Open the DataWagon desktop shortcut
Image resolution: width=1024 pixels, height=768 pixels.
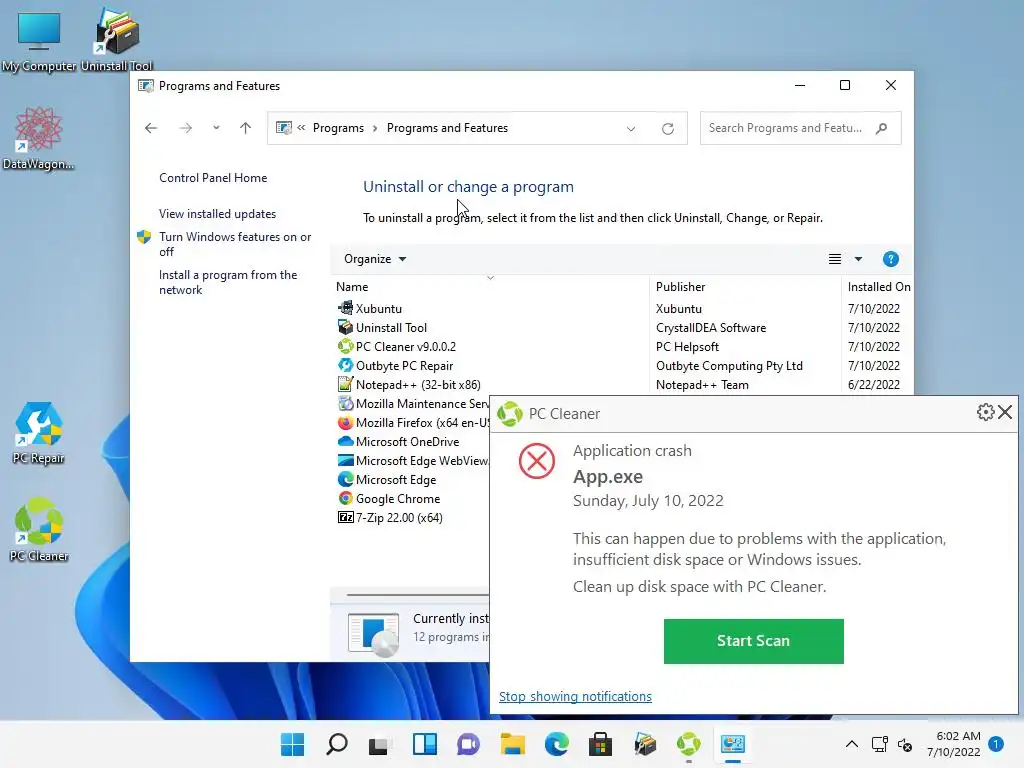point(39,138)
